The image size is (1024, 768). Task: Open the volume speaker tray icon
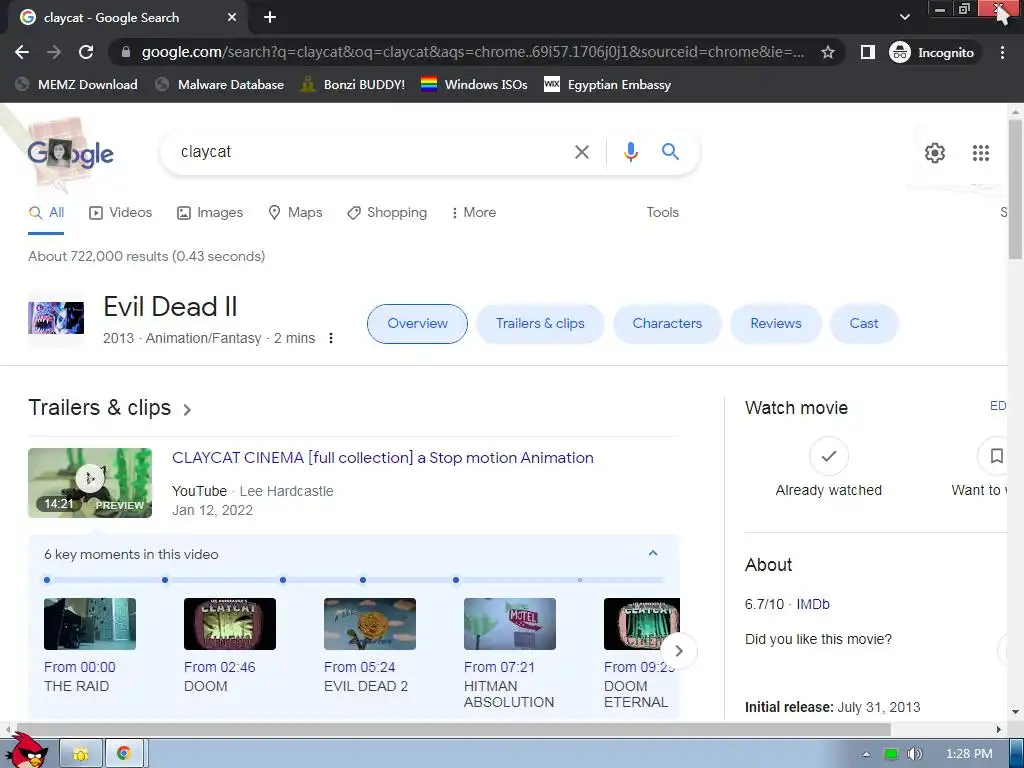click(914, 754)
